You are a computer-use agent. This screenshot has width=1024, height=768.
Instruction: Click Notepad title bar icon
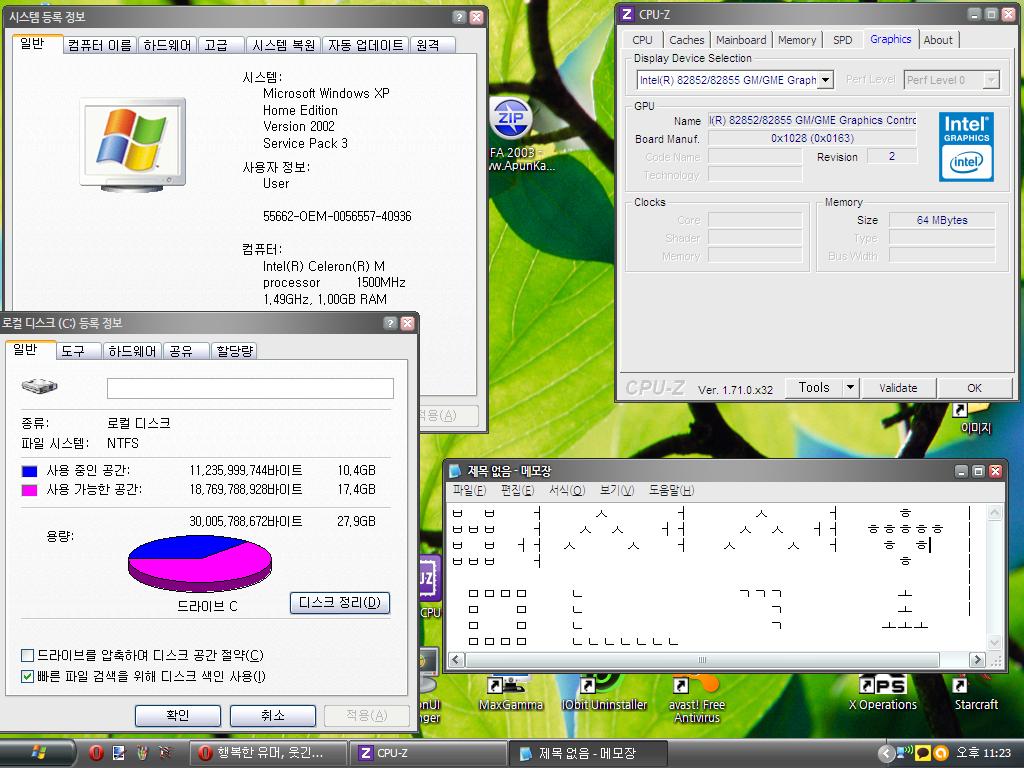(x=455, y=471)
